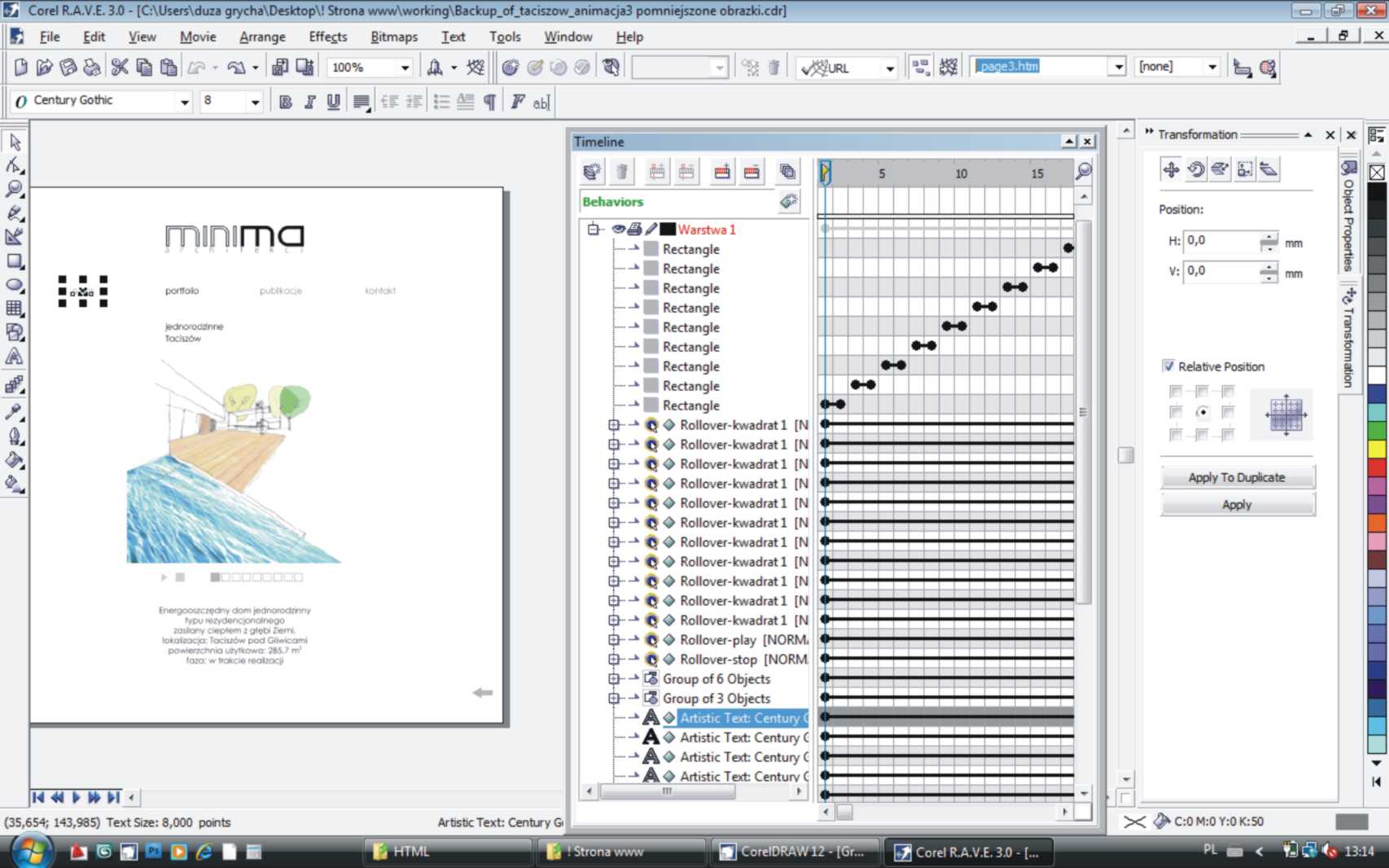Click the timeline zoom magnifier icon
This screenshot has height=868, width=1389.
(x=1083, y=171)
